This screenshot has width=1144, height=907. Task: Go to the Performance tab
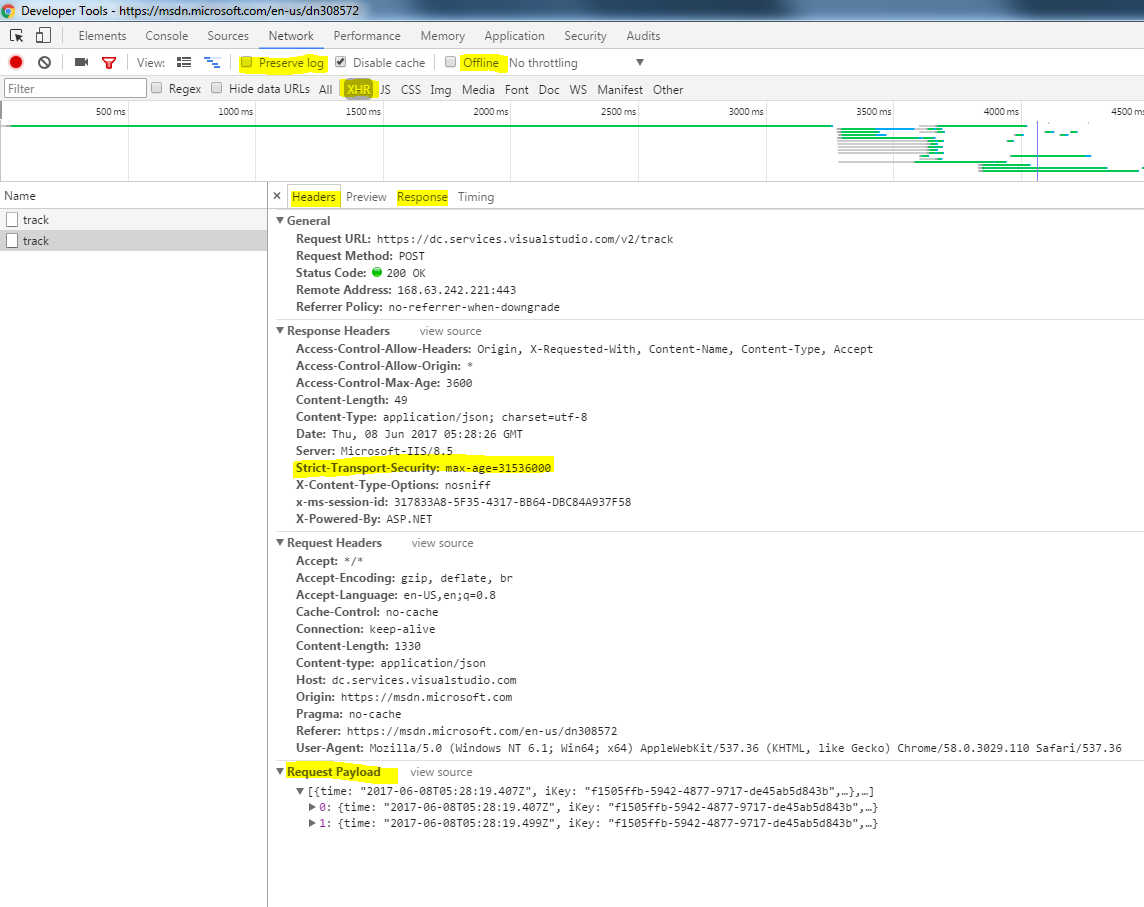coord(367,36)
